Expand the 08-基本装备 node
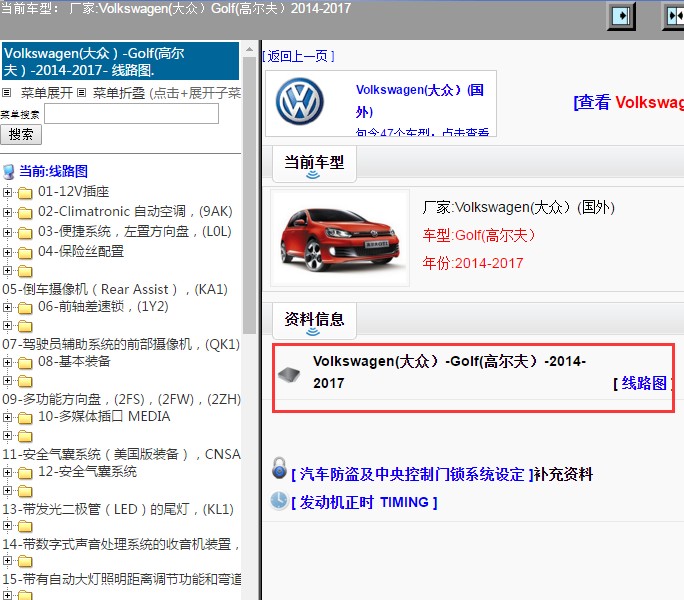Viewport: 684px width, 600px height. pos(7,362)
